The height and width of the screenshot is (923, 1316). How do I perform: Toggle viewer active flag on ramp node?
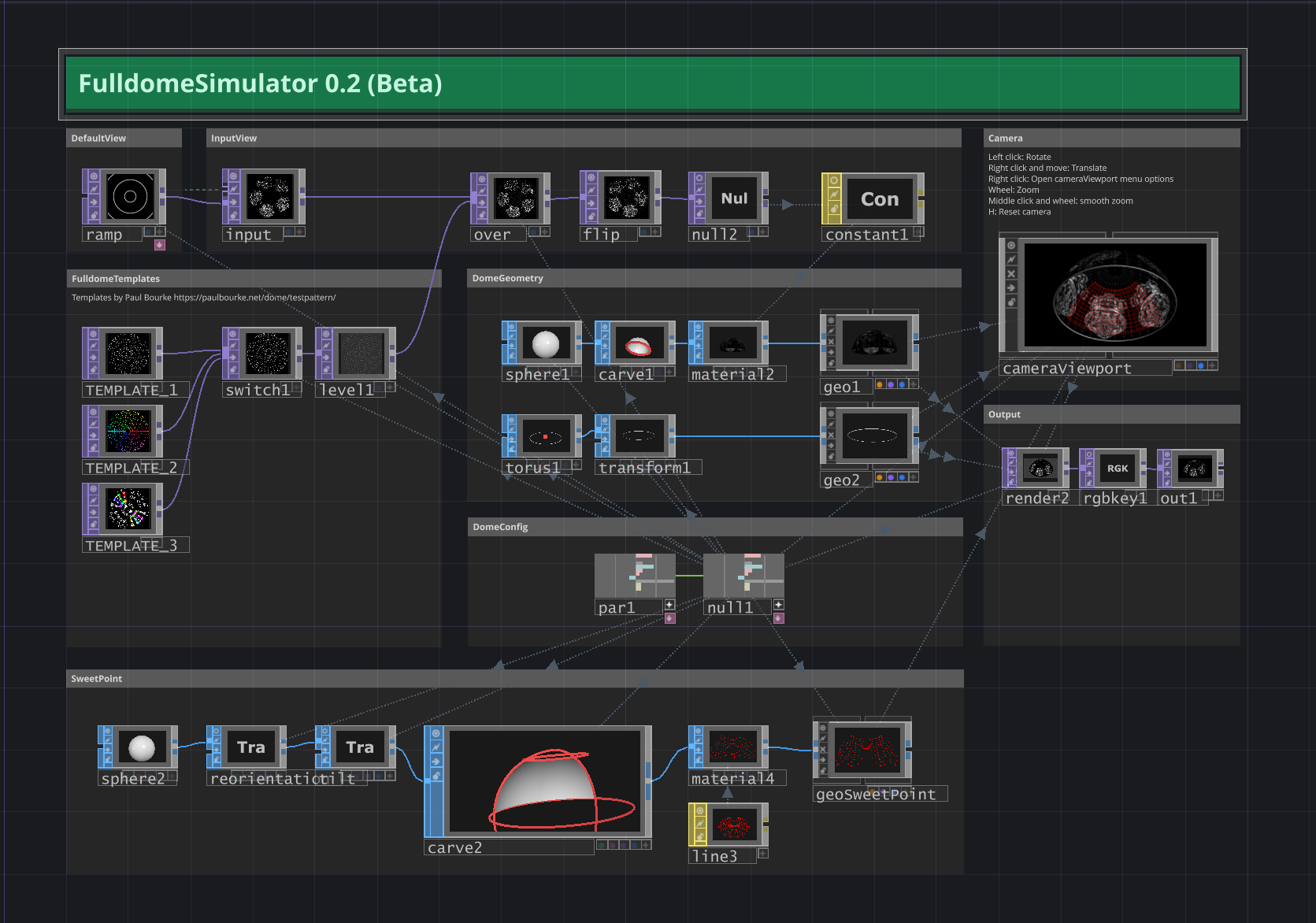(x=94, y=176)
